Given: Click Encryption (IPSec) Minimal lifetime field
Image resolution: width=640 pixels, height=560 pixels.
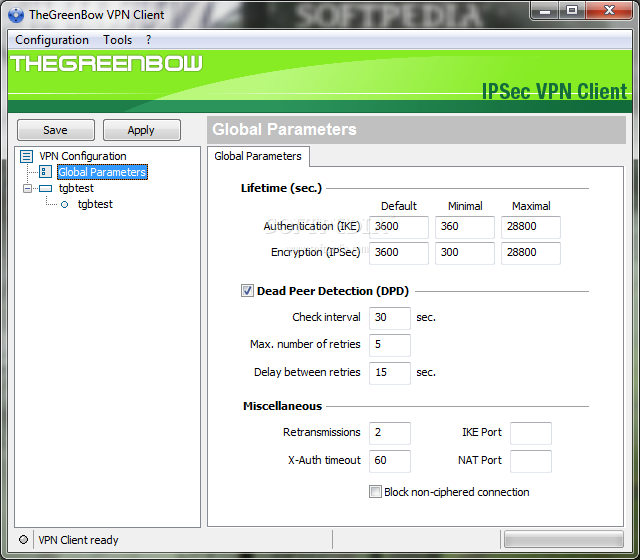Looking at the screenshot, I should tap(465, 253).
